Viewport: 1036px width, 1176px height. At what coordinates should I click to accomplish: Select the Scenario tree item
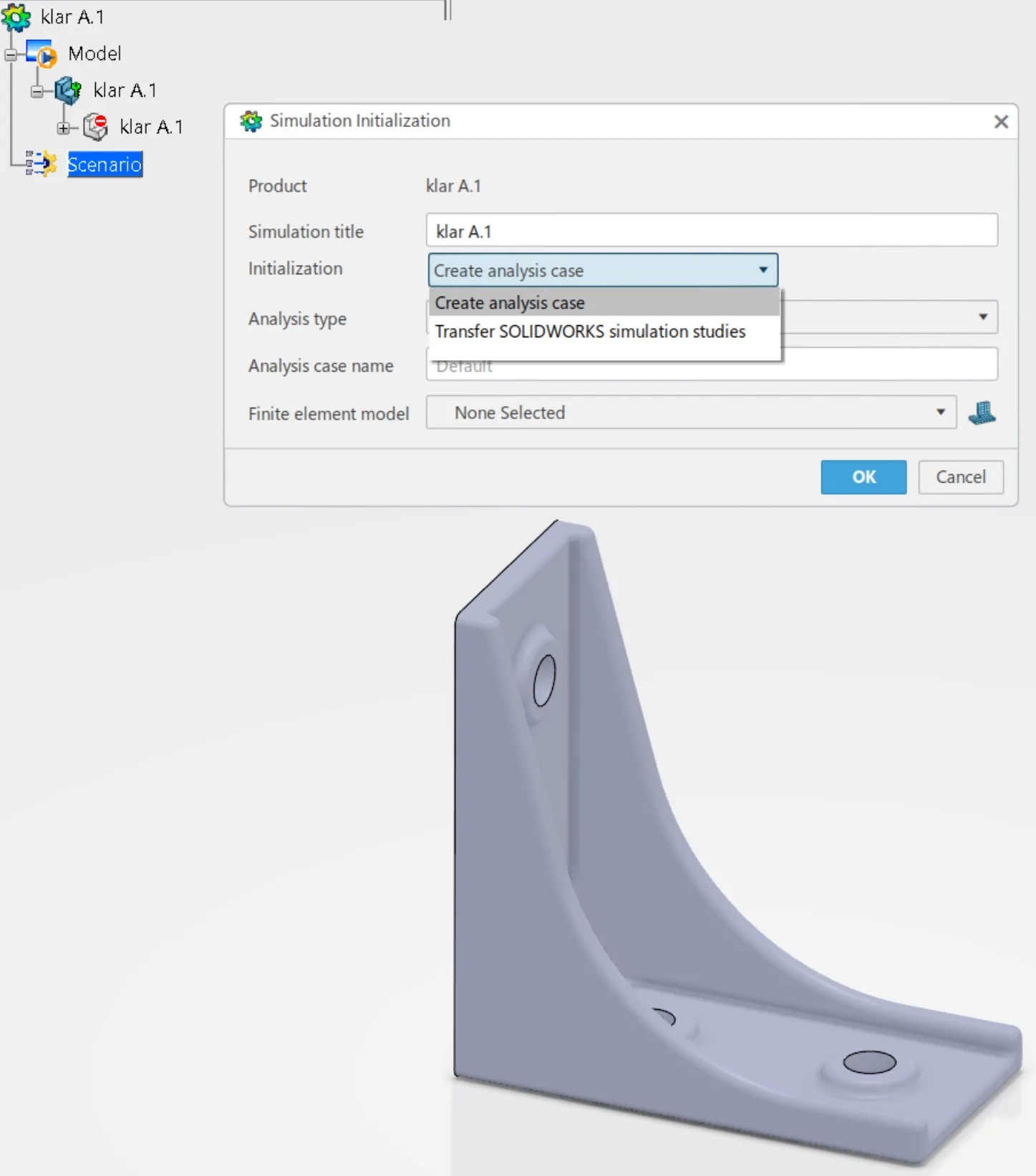click(x=105, y=164)
